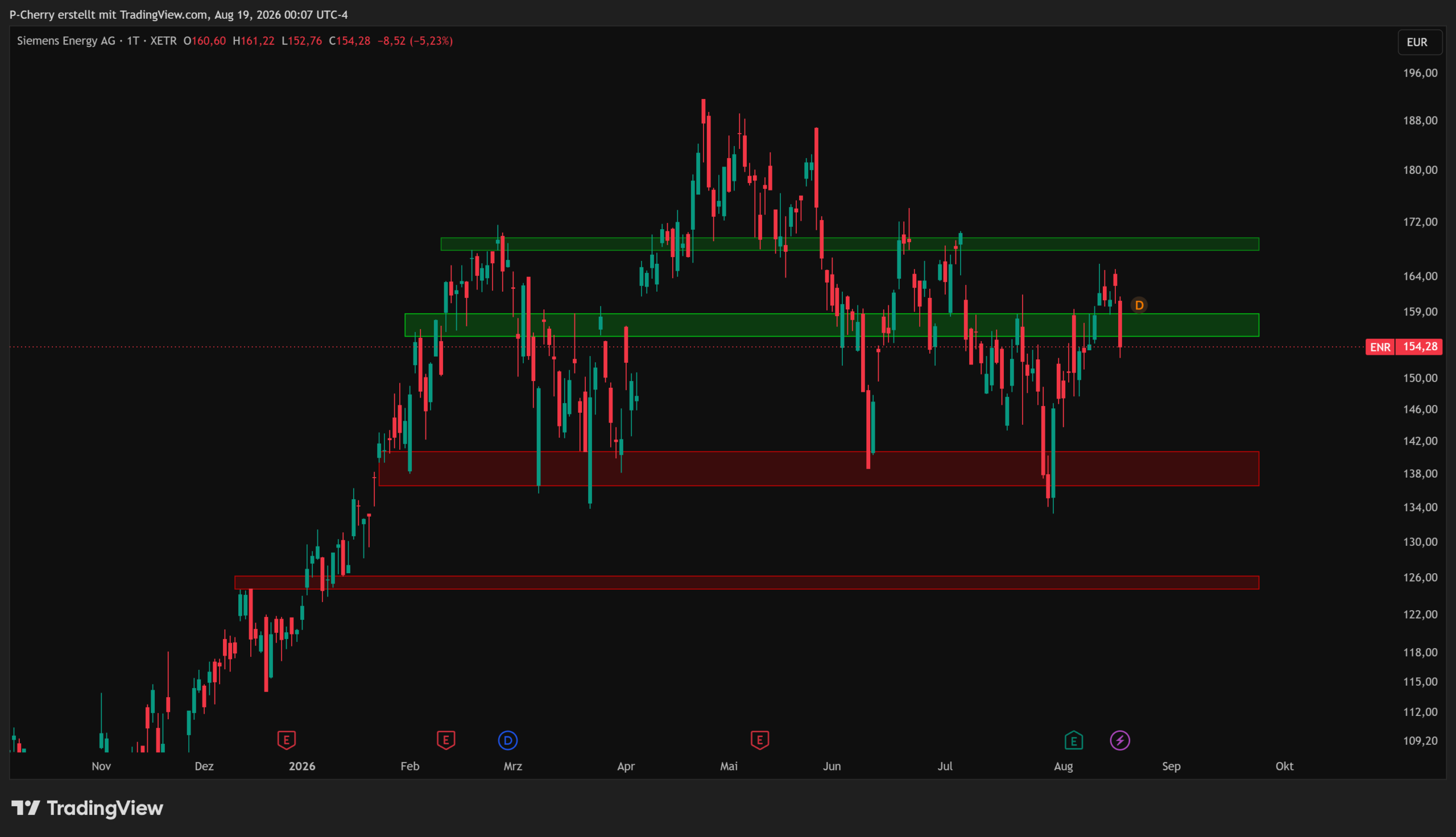1456x837 pixels.
Task: Click the 126,00 price axis label
Action: 1420,578
